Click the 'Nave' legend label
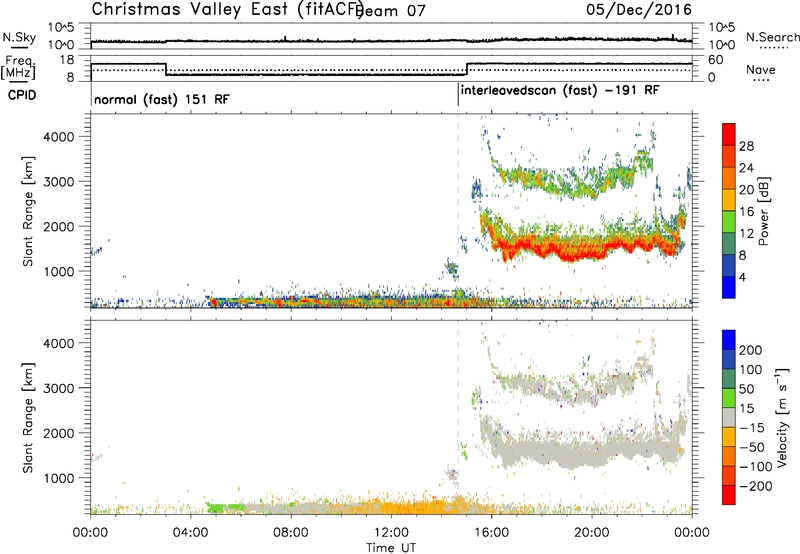The height and width of the screenshot is (554, 800). pos(761,70)
